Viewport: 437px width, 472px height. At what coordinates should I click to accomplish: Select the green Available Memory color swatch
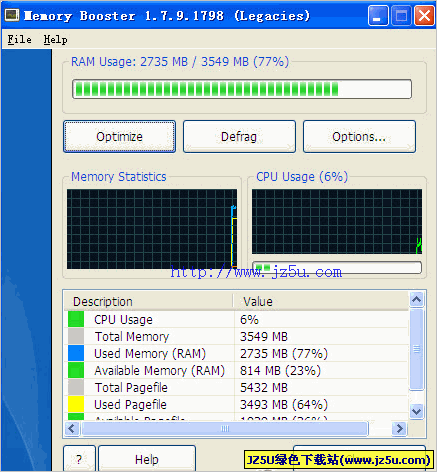(76, 370)
